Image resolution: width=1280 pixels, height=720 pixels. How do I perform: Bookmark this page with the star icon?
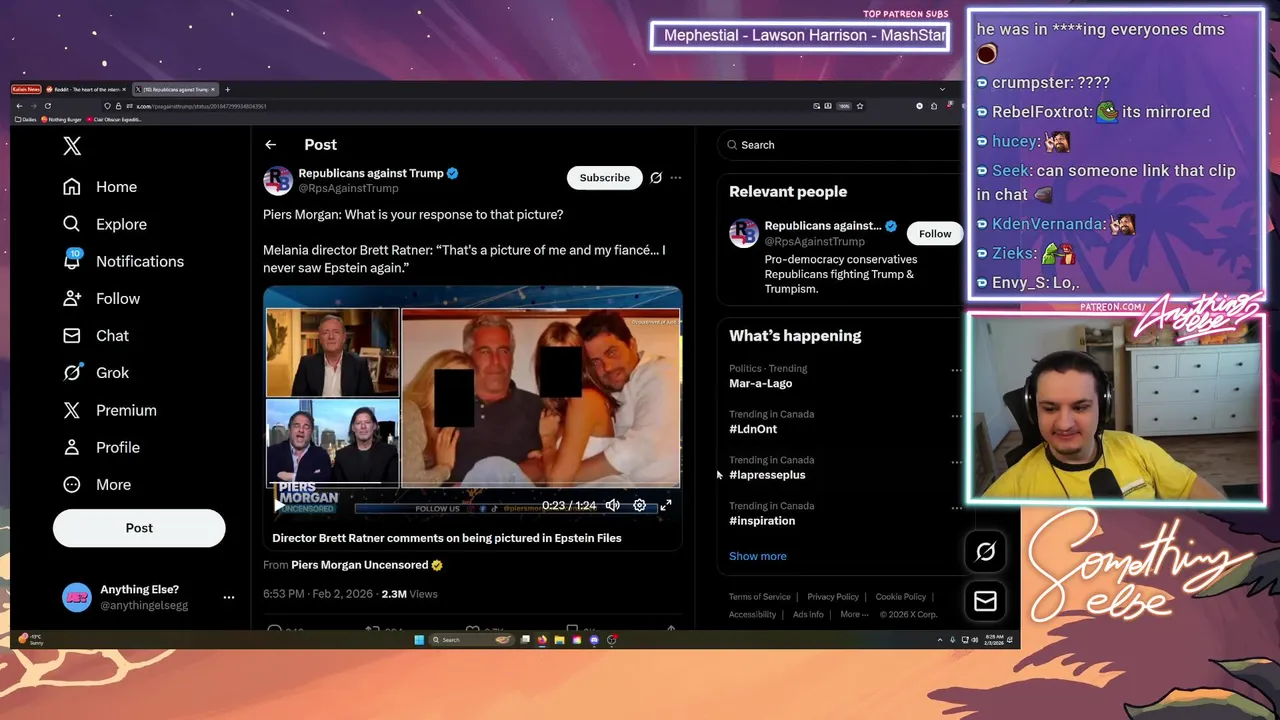(860, 106)
